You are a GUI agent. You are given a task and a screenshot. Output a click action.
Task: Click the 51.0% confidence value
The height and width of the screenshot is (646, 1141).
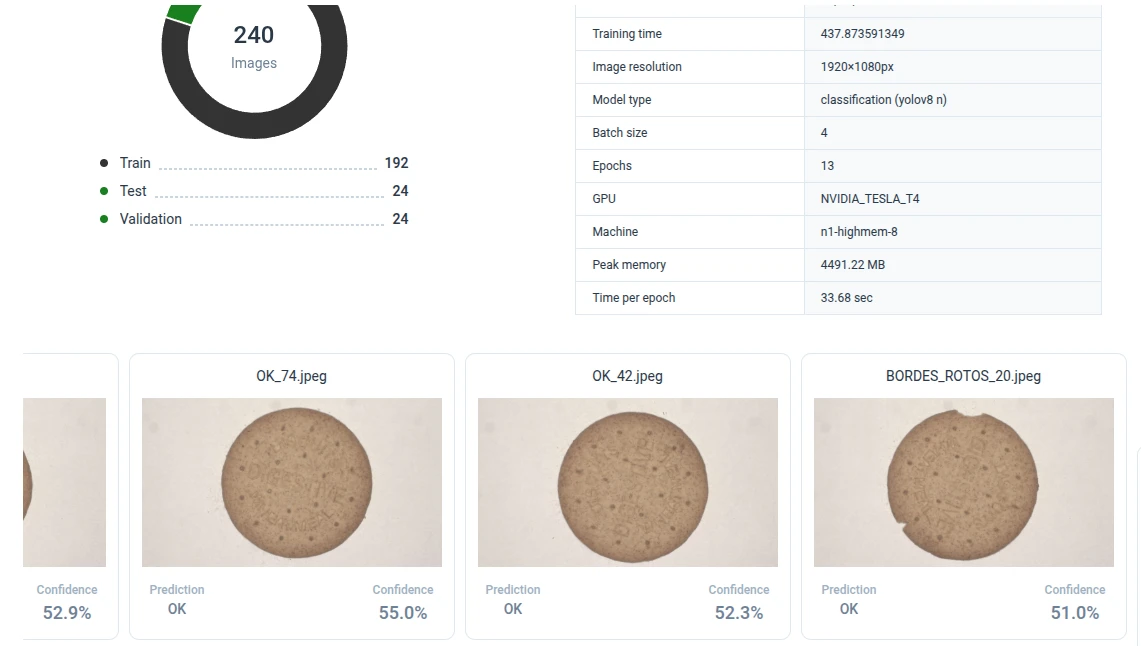click(x=1075, y=613)
